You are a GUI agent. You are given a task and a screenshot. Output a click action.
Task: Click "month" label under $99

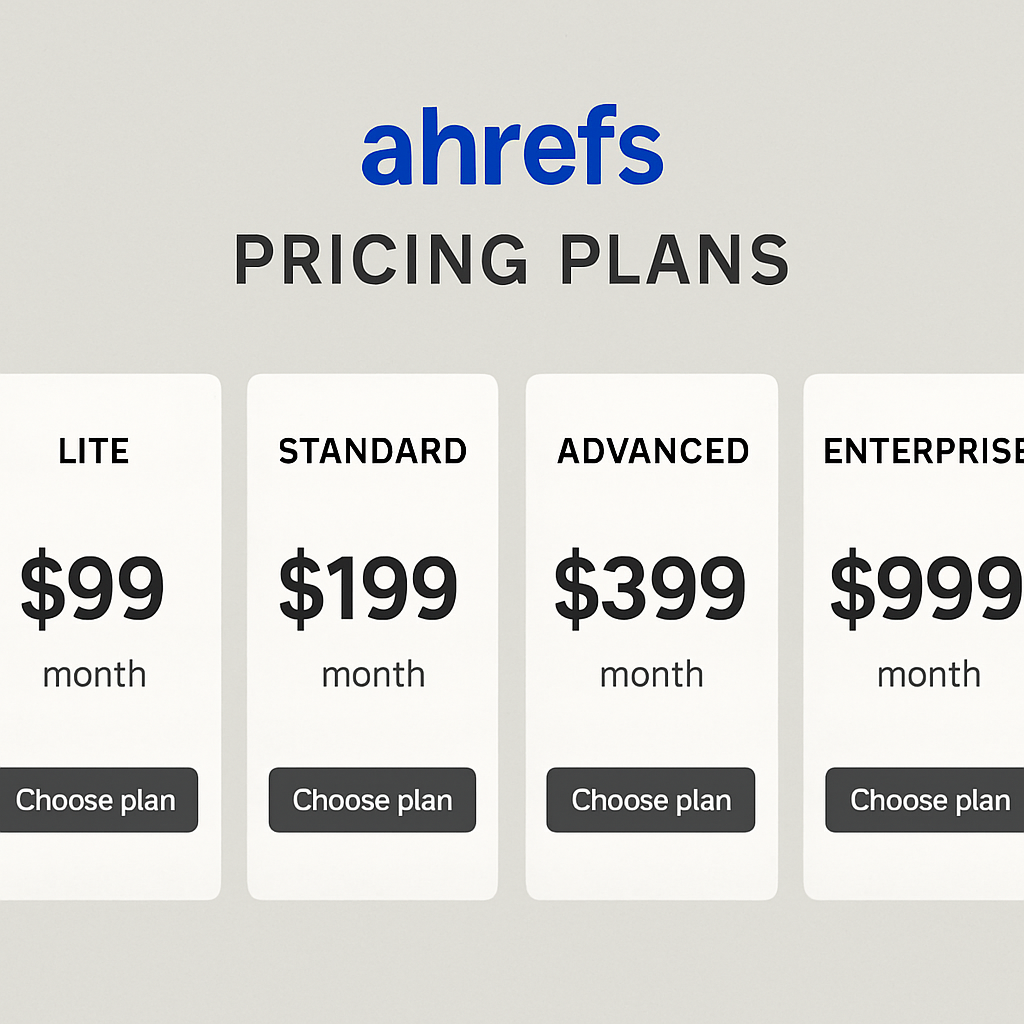[95, 675]
